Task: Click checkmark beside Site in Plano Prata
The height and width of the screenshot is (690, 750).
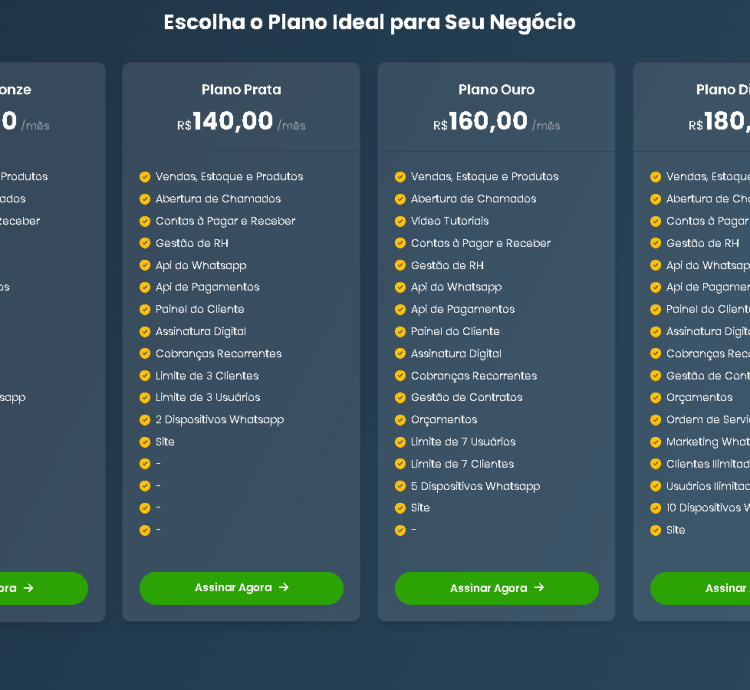Action: point(145,442)
